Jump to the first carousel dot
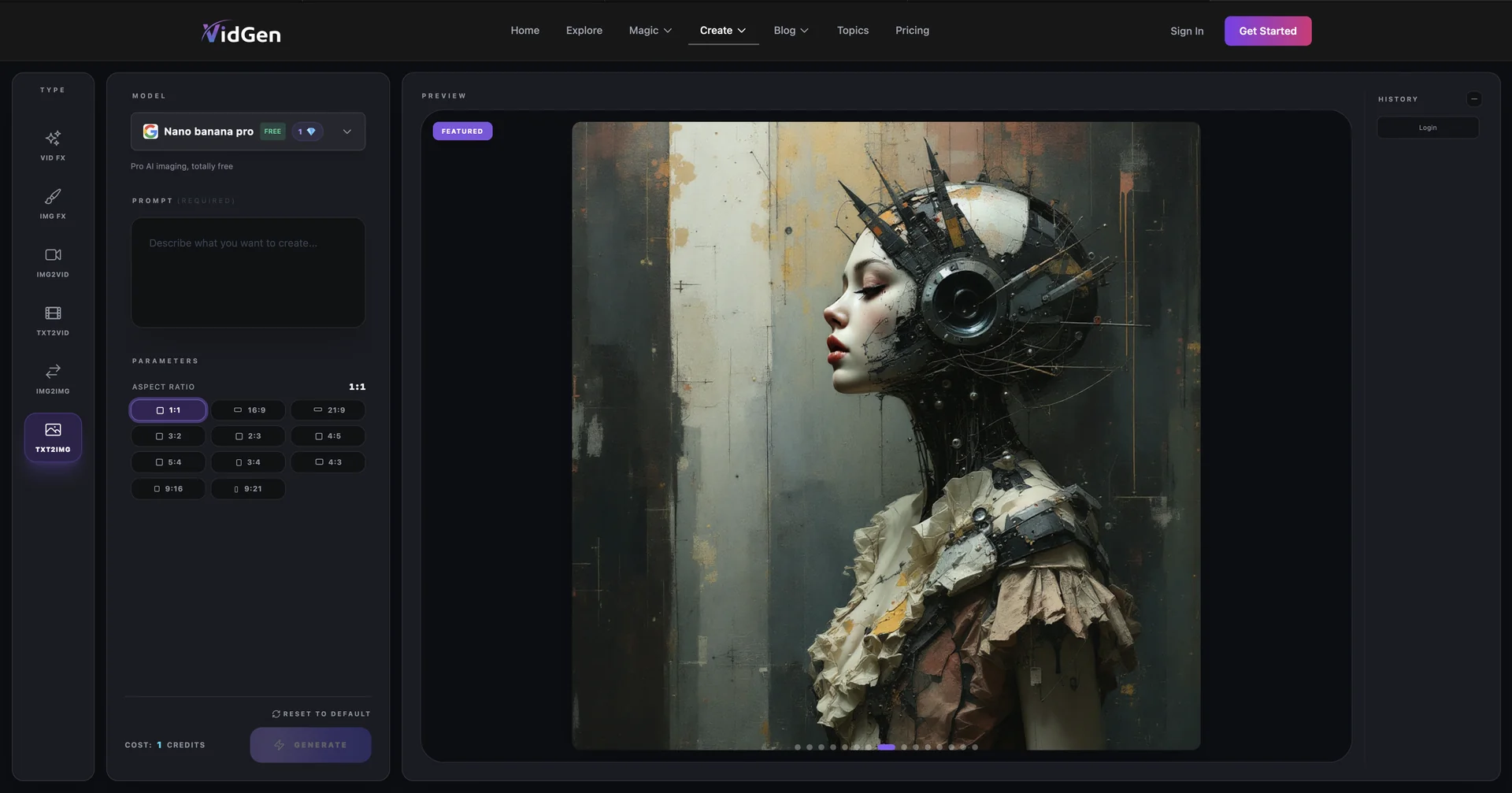The height and width of the screenshot is (793, 1512). point(798,747)
